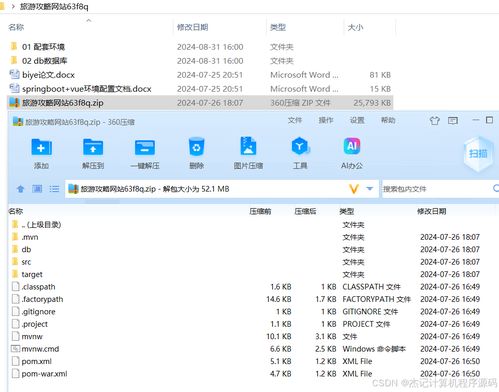Open the 操作 (Operation) menu
This screenshot has width=499, height=392.
tap(326, 120)
